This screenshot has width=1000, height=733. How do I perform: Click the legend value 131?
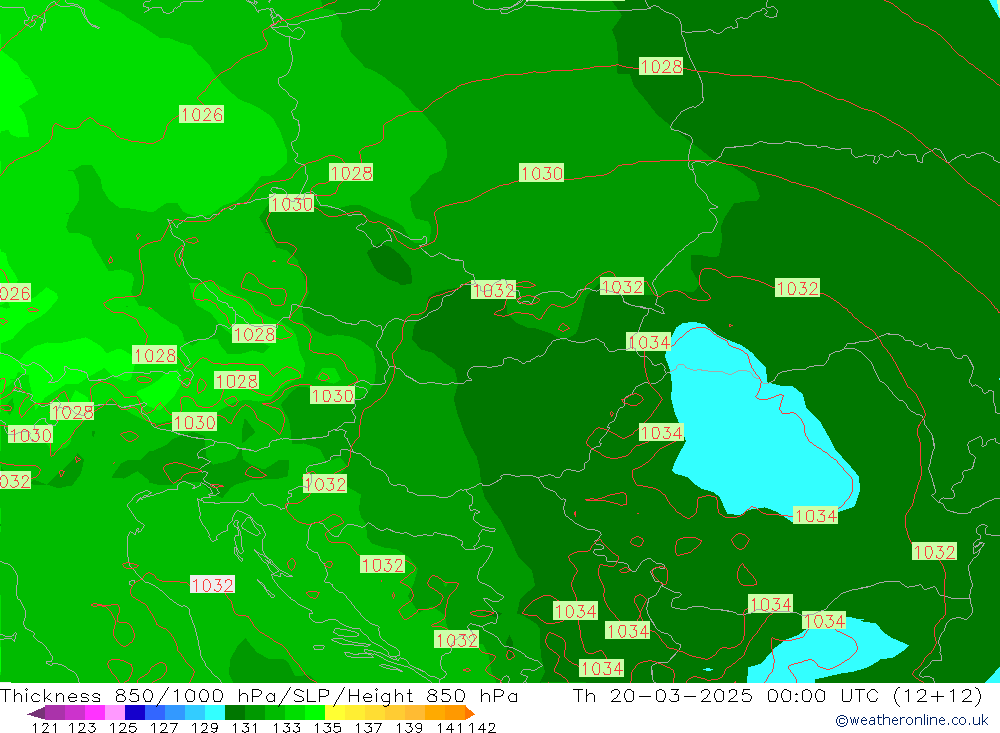pyautogui.click(x=245, y=727)
